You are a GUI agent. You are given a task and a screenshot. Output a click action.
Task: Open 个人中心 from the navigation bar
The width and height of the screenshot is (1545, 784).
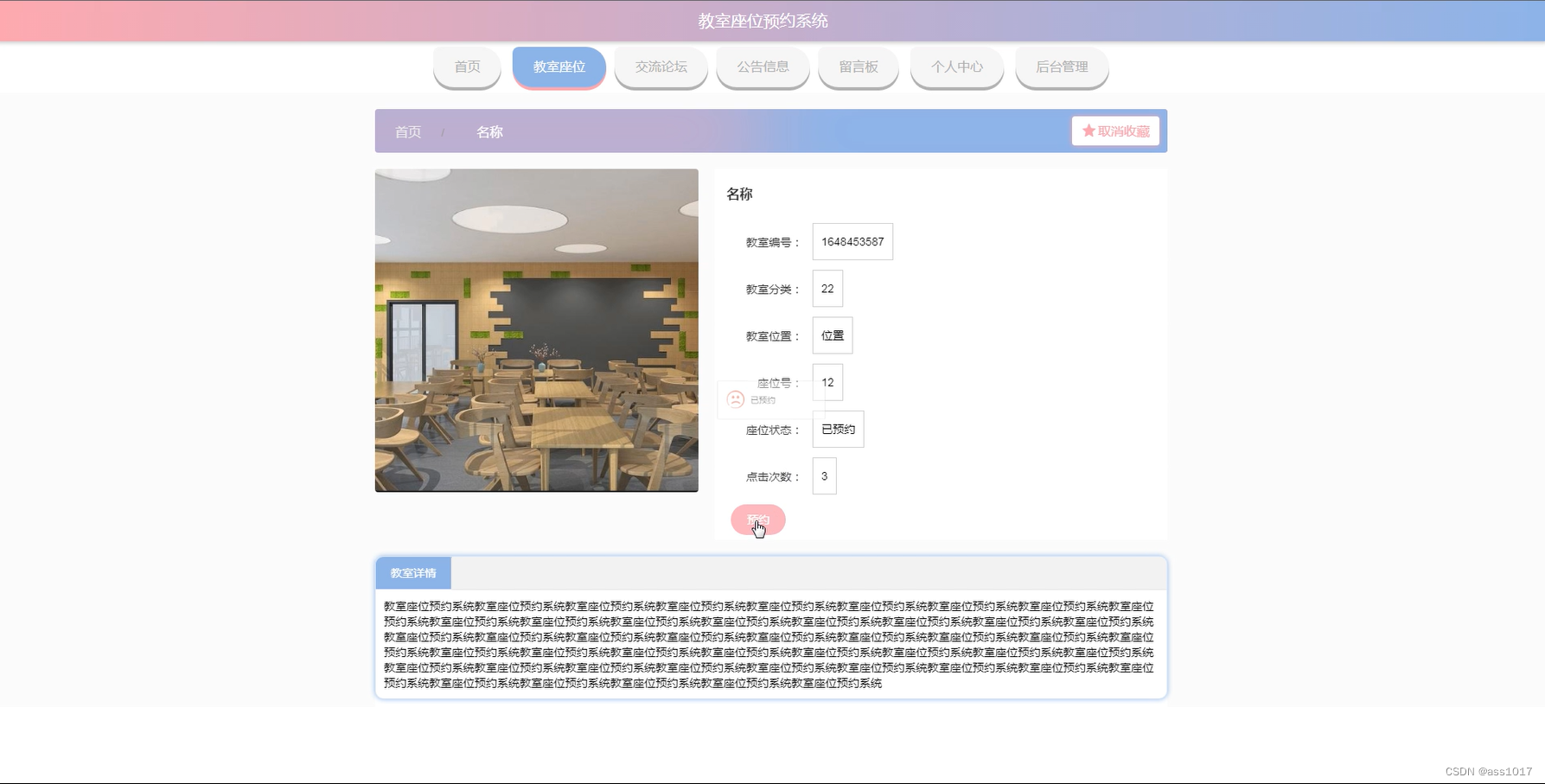point(957,66)
